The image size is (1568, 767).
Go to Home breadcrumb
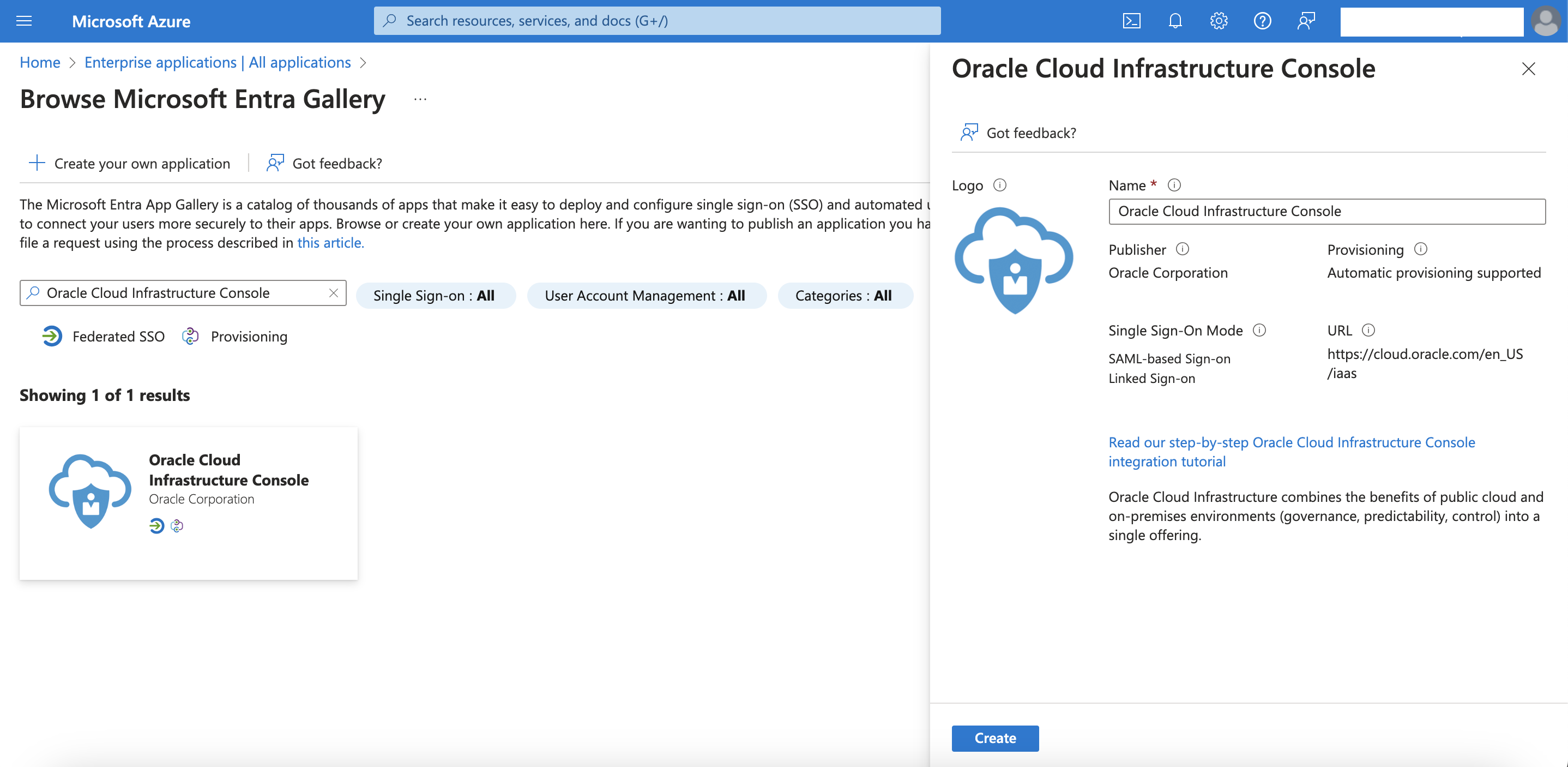[40, 62]
